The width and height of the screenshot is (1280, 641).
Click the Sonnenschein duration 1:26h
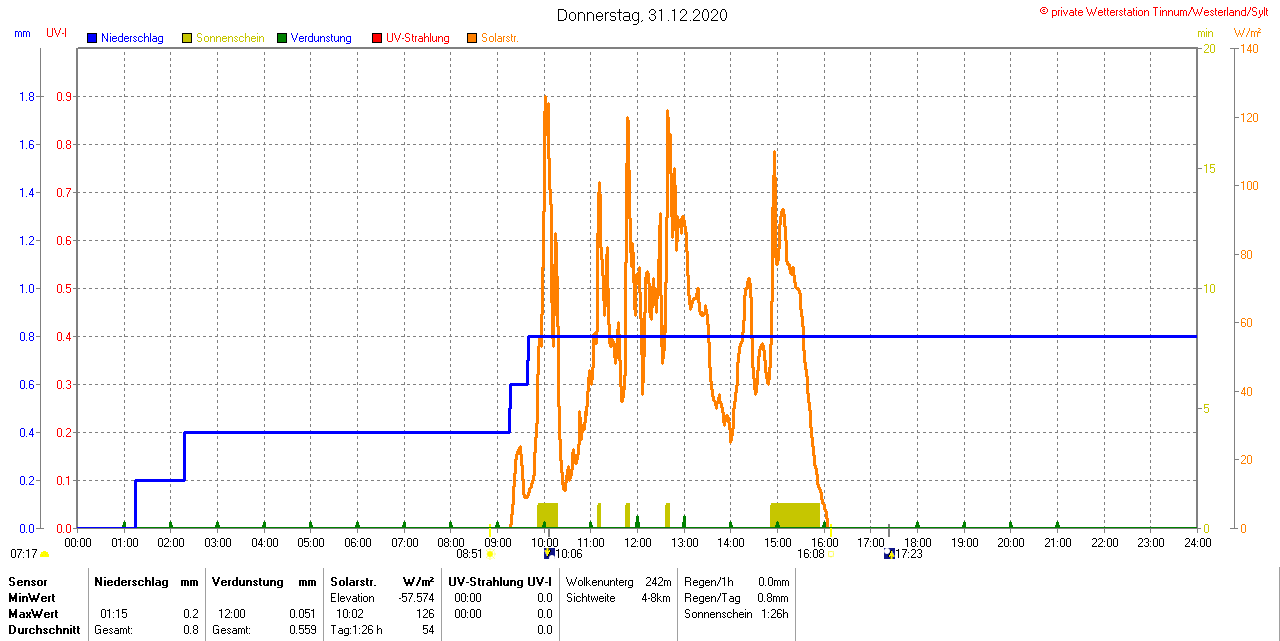click(775, 614)
